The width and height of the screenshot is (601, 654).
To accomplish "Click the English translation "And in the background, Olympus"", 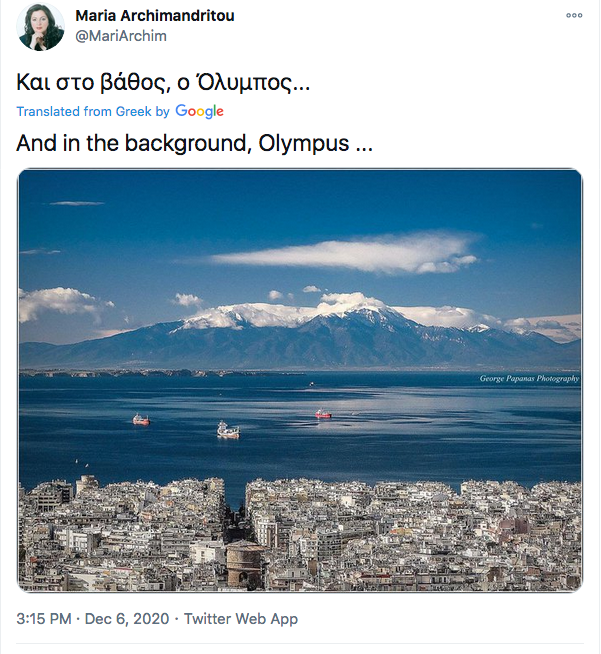I will click(x=194, y=143).
